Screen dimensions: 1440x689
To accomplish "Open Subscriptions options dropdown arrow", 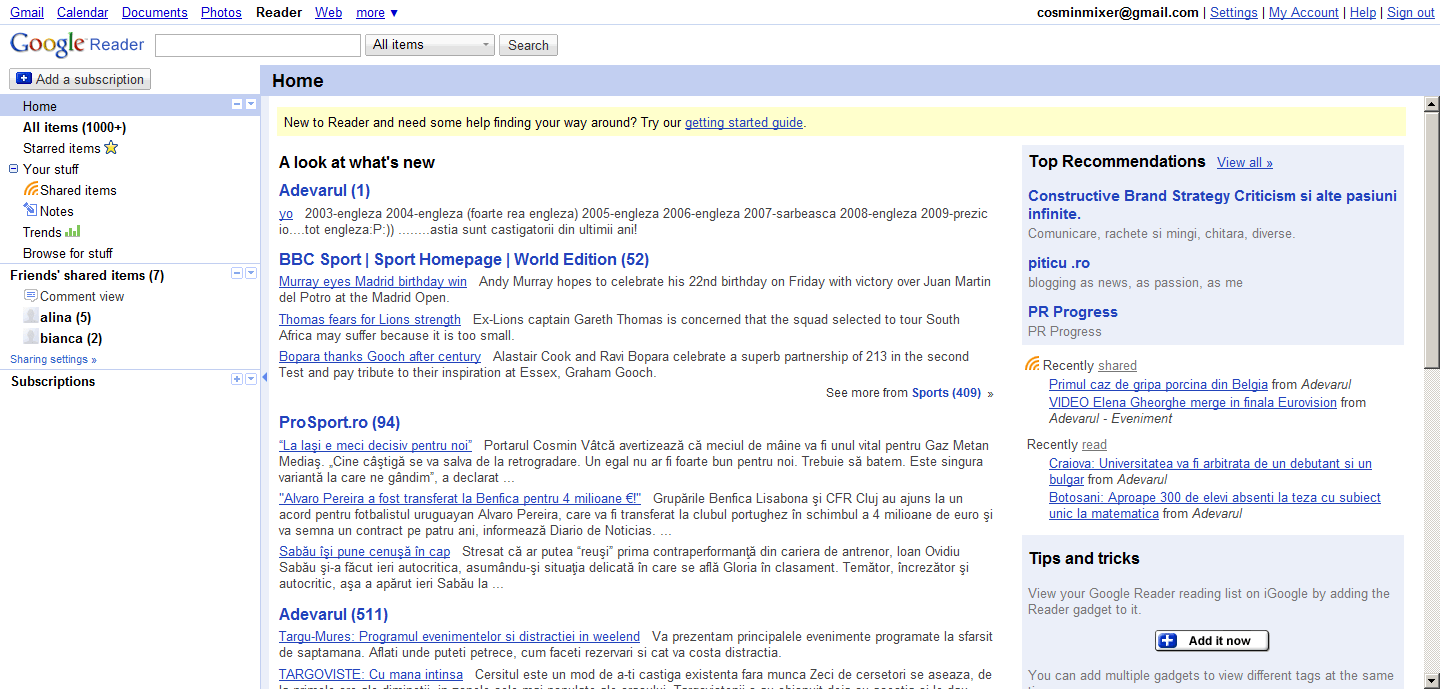I will point(251,379).
